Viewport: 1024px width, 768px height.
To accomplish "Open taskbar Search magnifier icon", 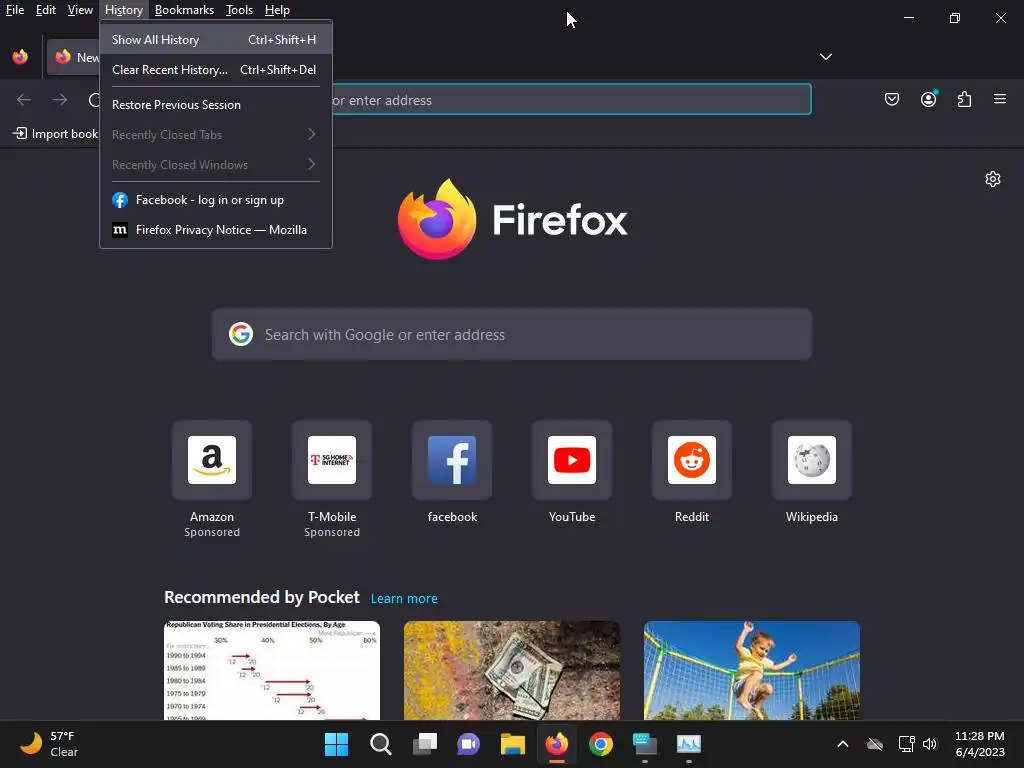I will pyautogui.click(x=381, y=744).
